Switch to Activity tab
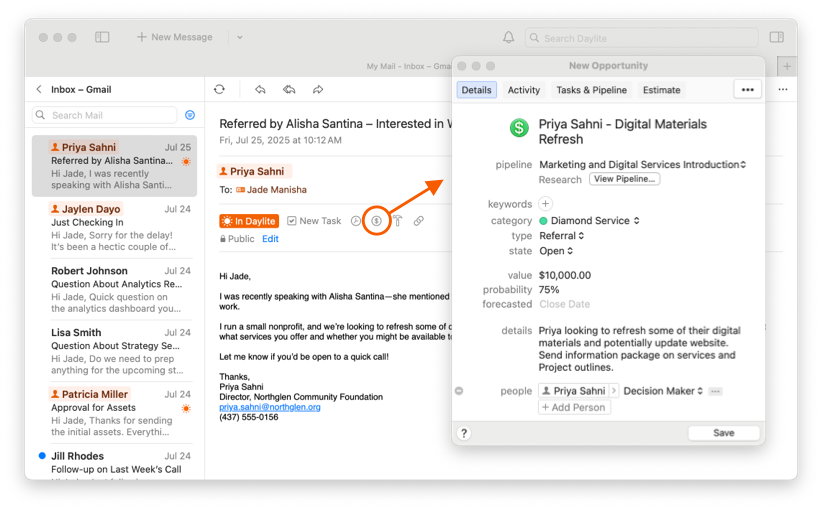 coord(524,90)
